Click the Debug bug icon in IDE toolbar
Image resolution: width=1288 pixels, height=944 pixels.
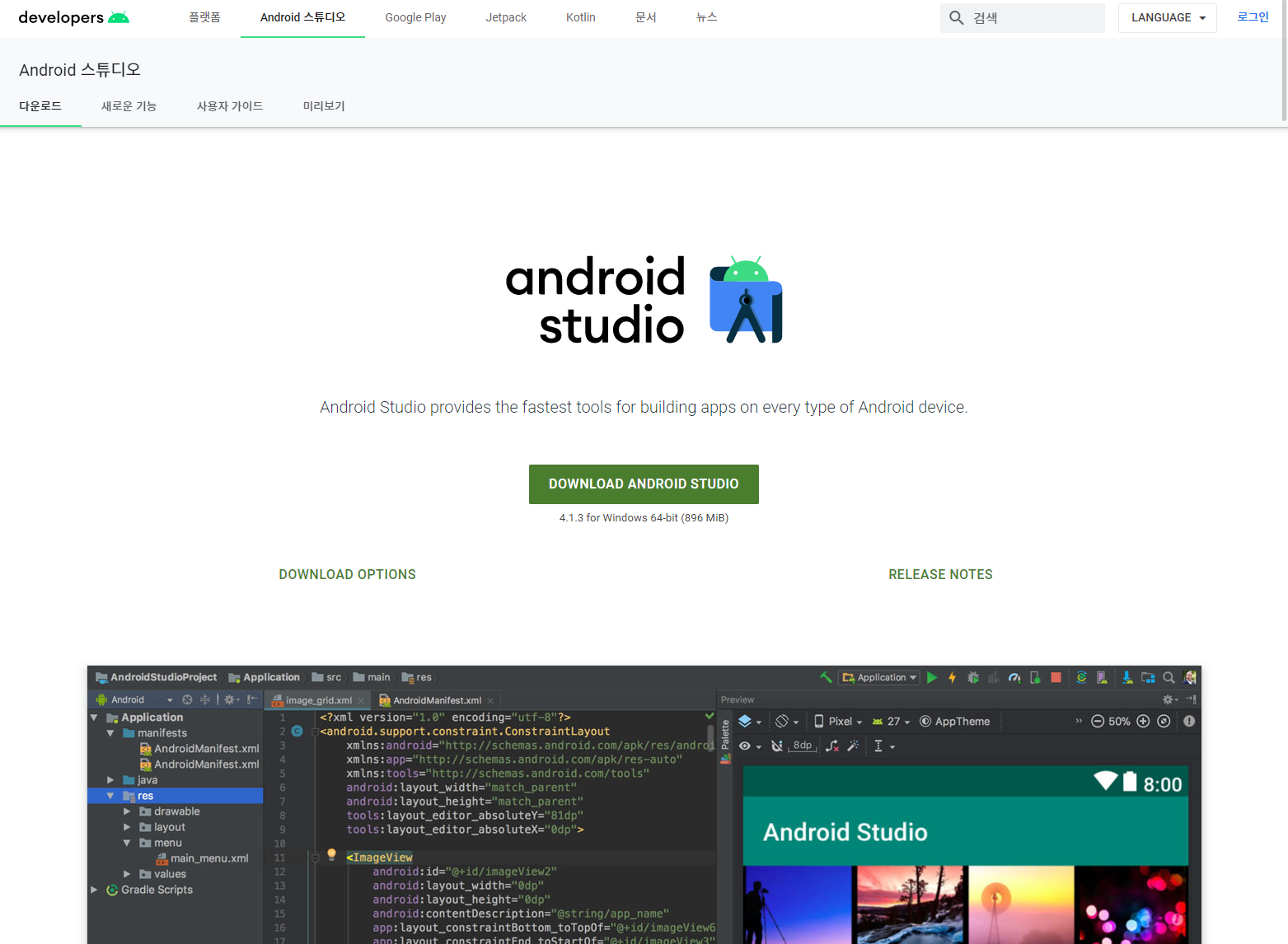coord(973,677)
